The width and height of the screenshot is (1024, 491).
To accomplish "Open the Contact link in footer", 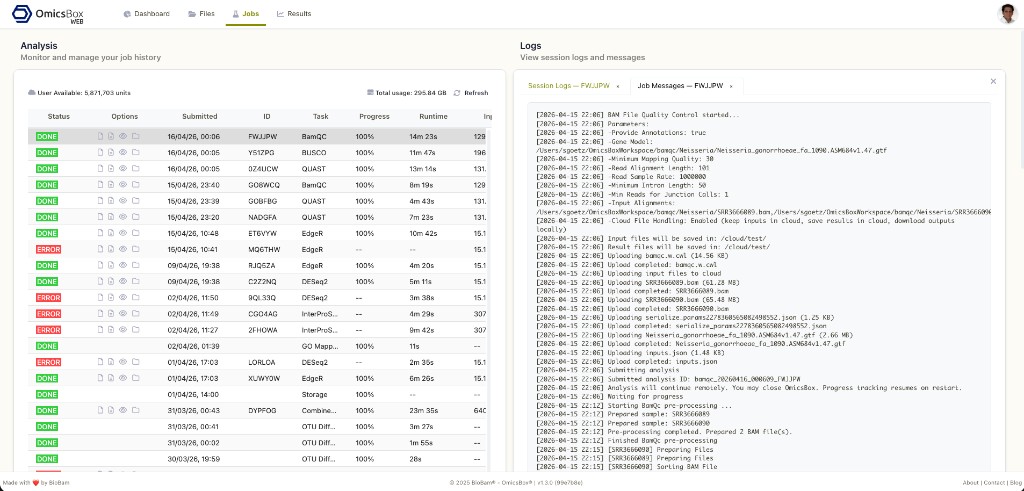I will point(994,483).
